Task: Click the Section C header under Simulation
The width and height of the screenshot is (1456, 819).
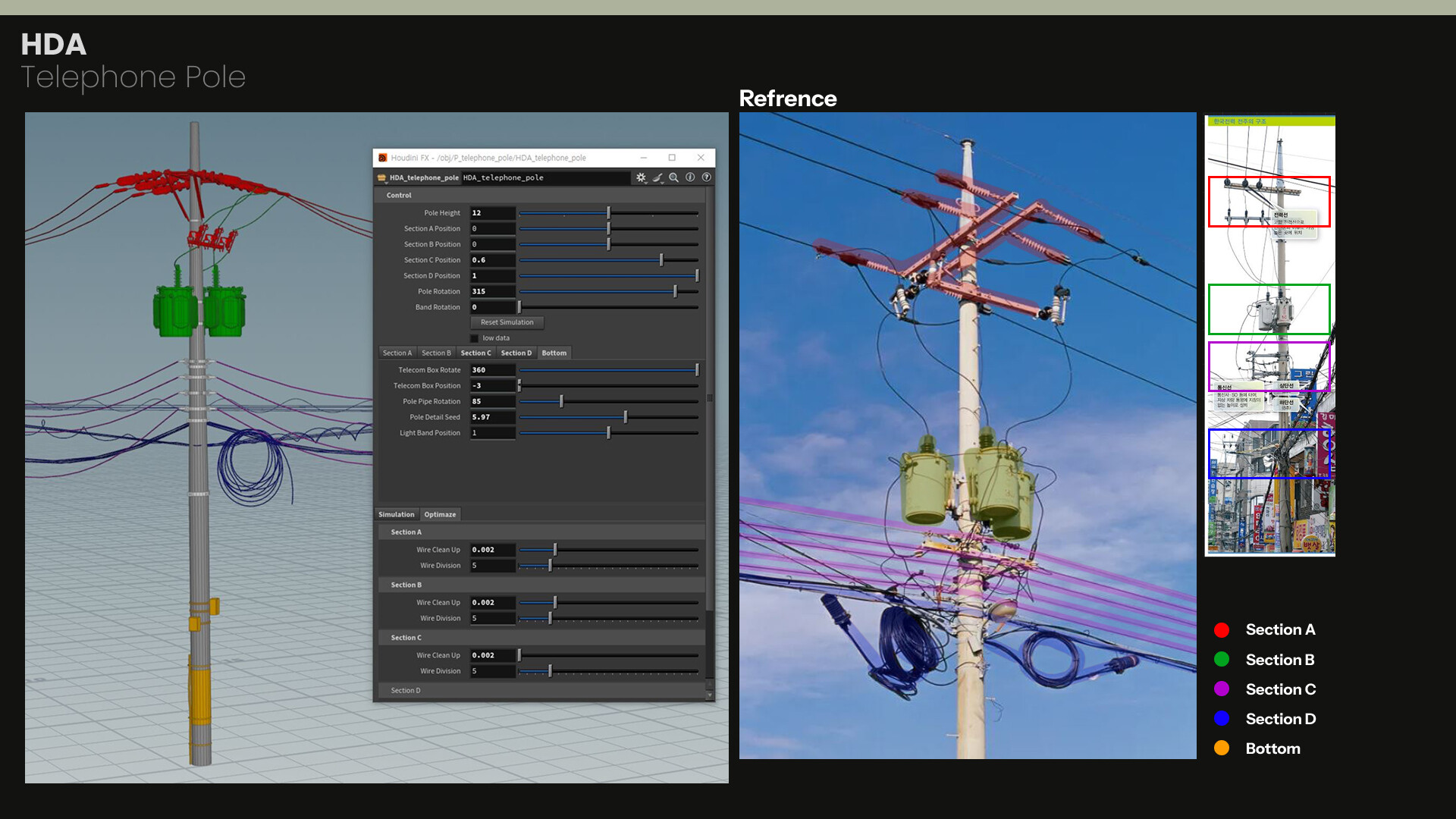Action: tap(541, 638)
